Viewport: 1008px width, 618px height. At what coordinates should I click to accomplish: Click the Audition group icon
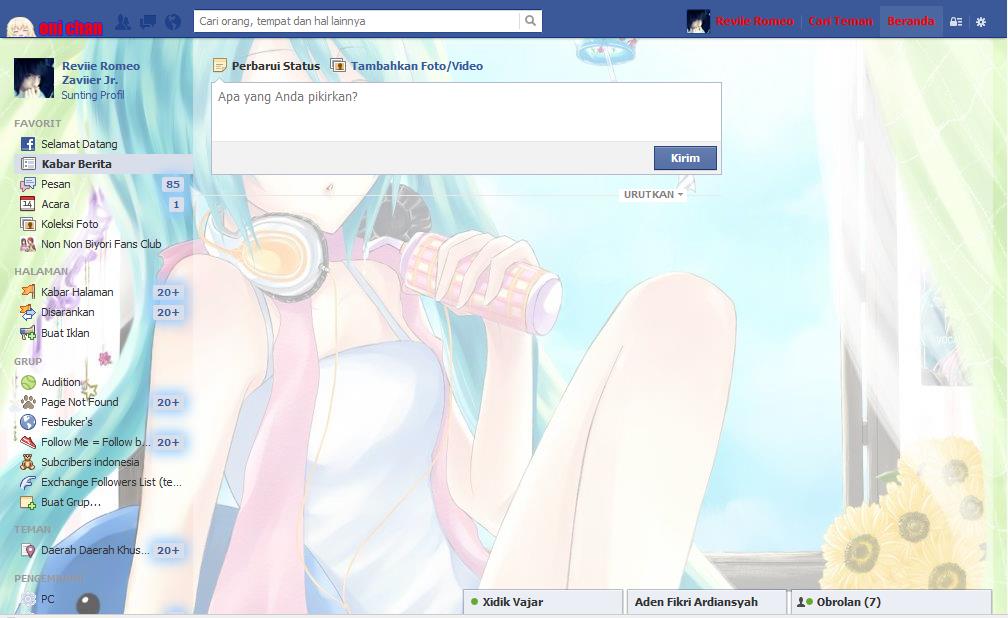coord(28,382)
